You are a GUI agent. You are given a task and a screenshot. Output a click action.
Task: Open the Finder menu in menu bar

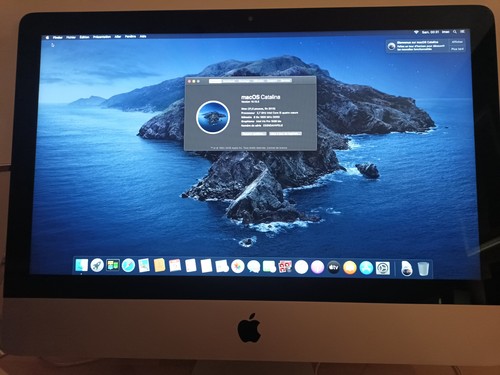pyautogui.click(x=58, y=37)
